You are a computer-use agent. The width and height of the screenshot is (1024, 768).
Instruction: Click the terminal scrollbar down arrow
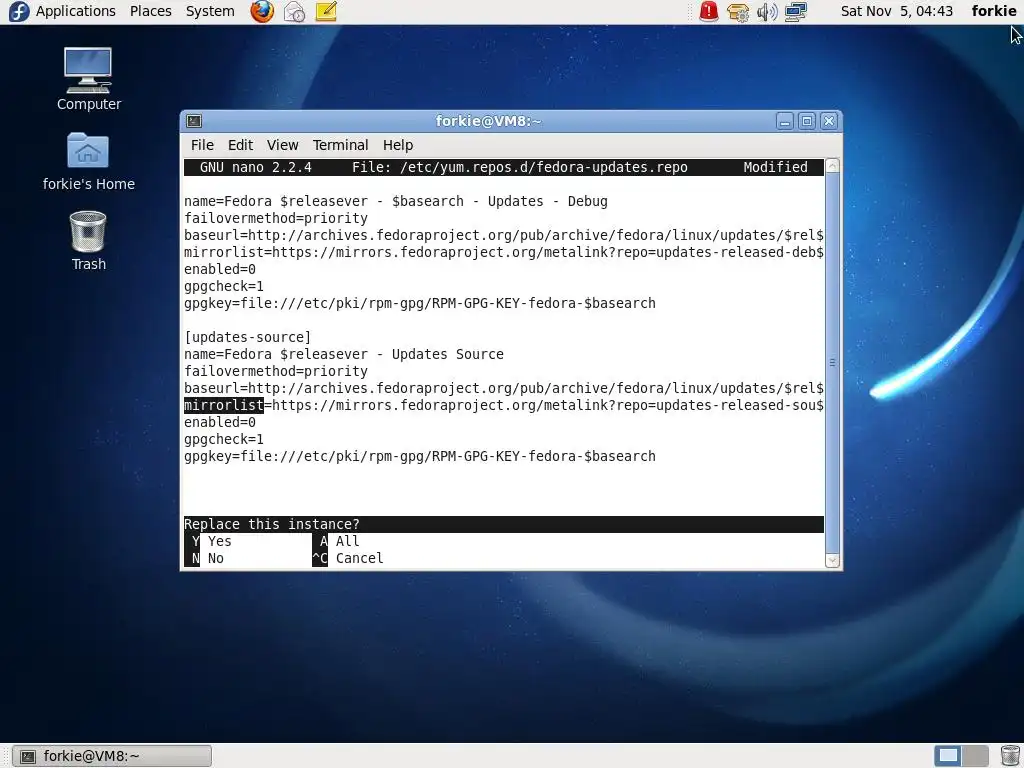833,560
